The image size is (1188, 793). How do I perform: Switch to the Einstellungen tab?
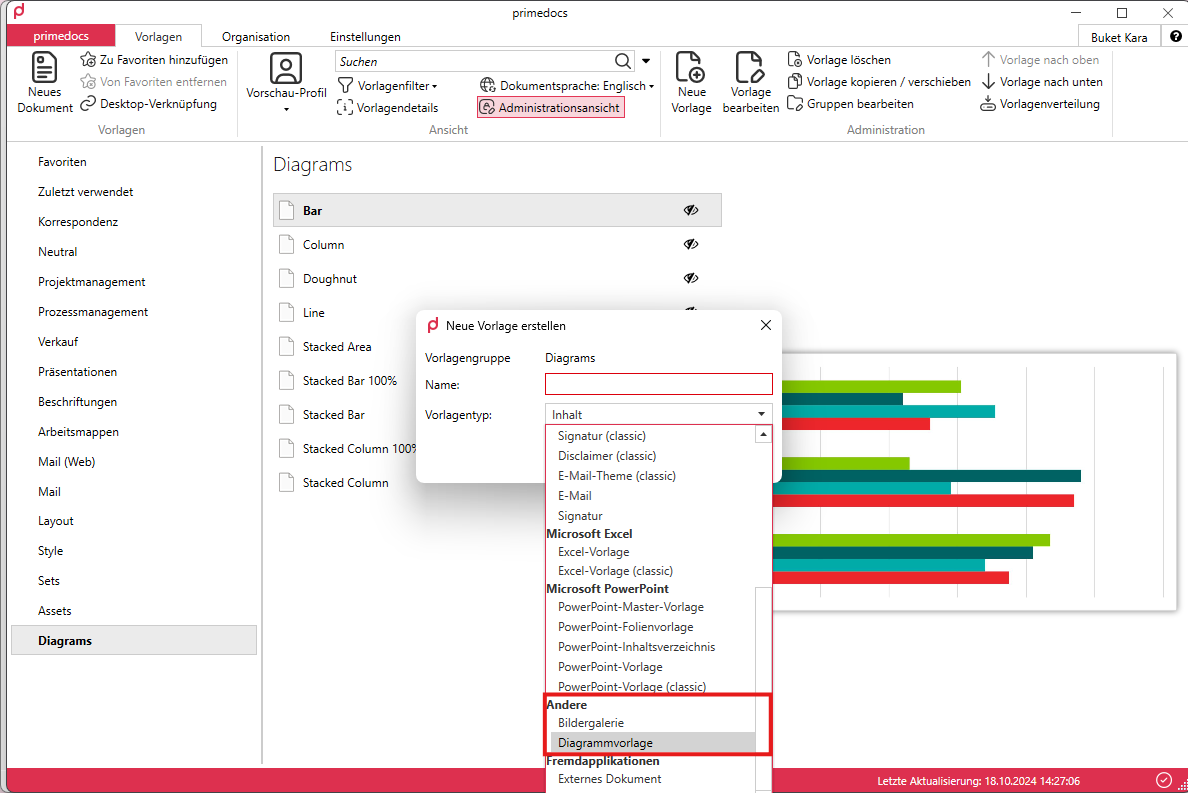pyautogui.click(x=365, y=36)
